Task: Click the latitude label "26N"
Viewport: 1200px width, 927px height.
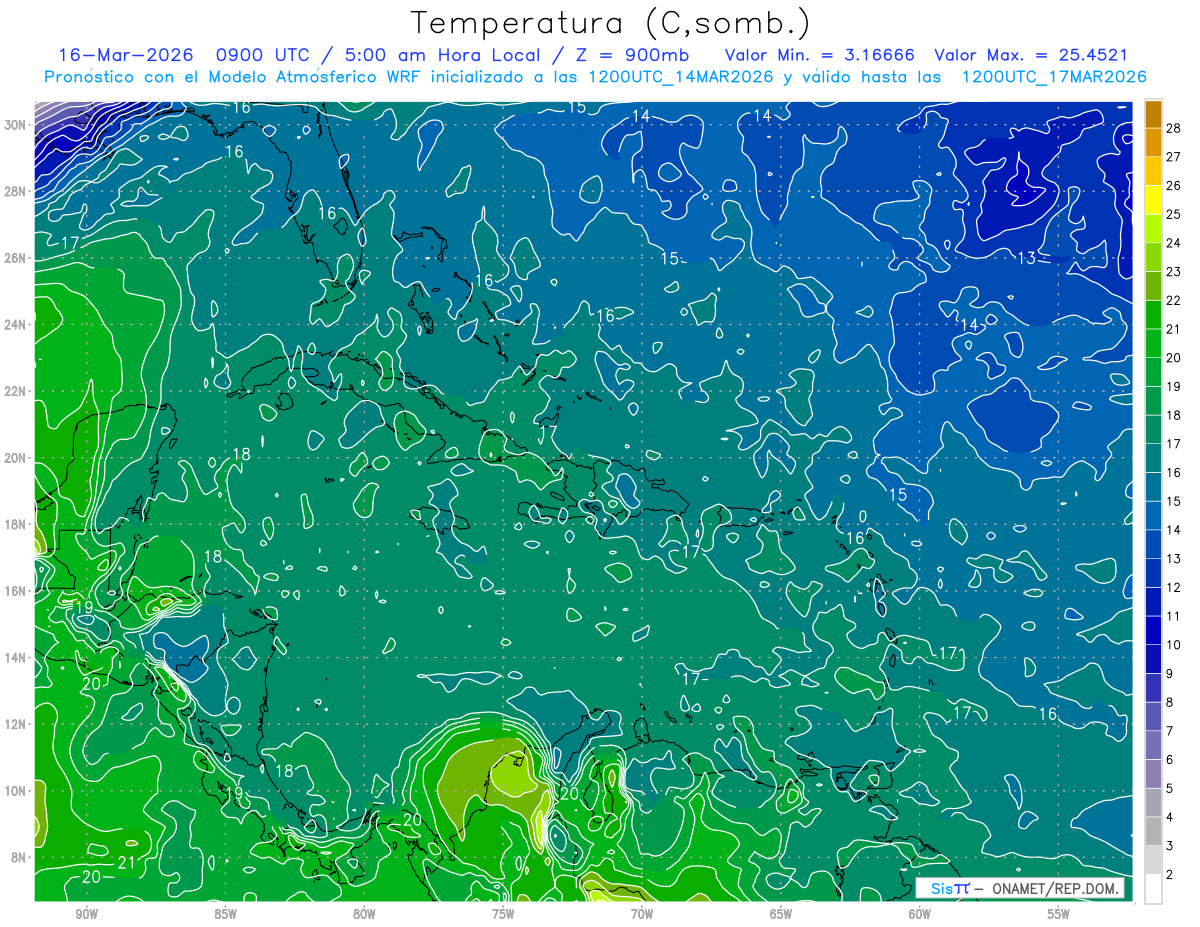Action: (17, 258)
